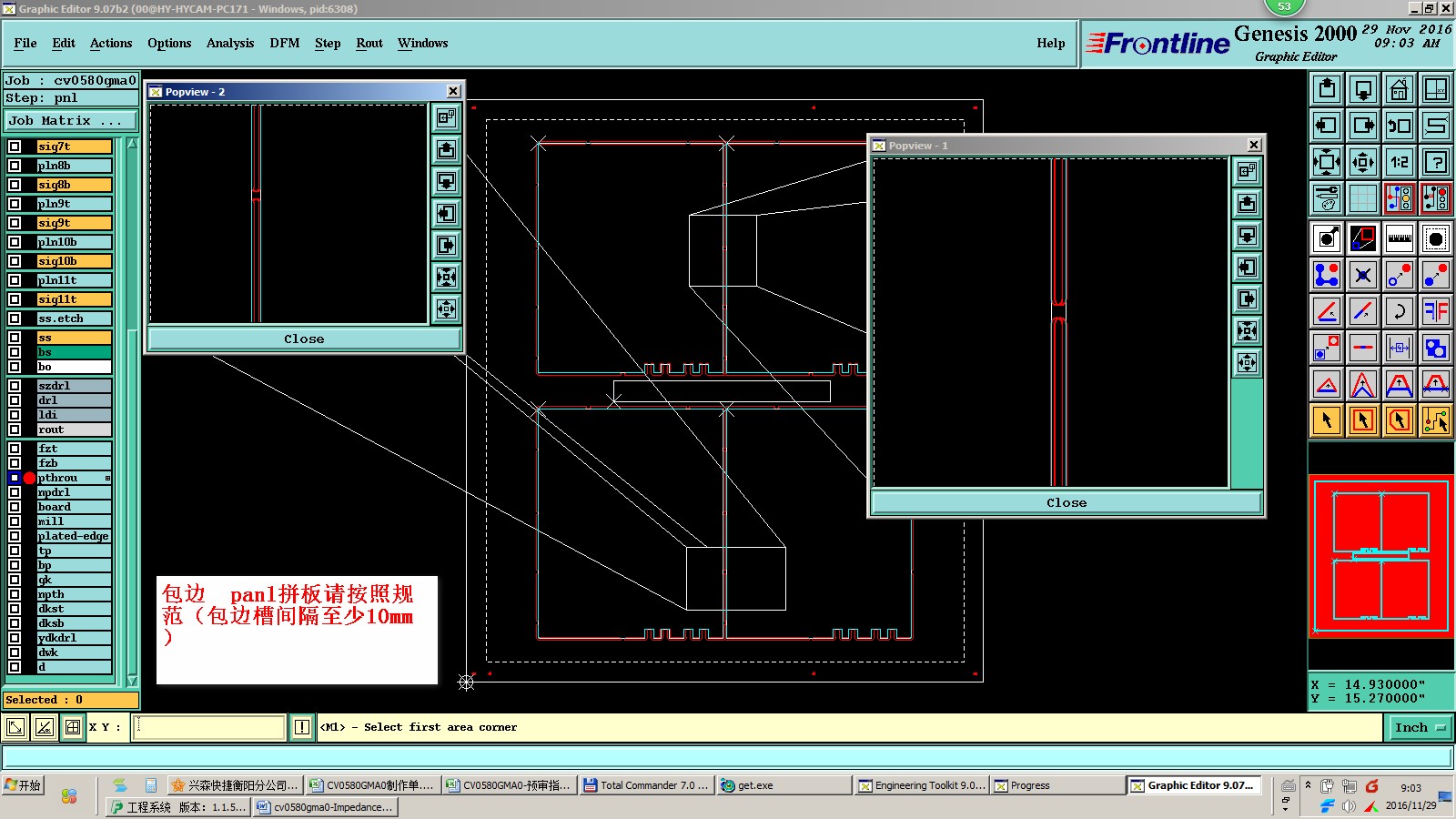Click the rotate arrow tool icon

pos(1400,311)
